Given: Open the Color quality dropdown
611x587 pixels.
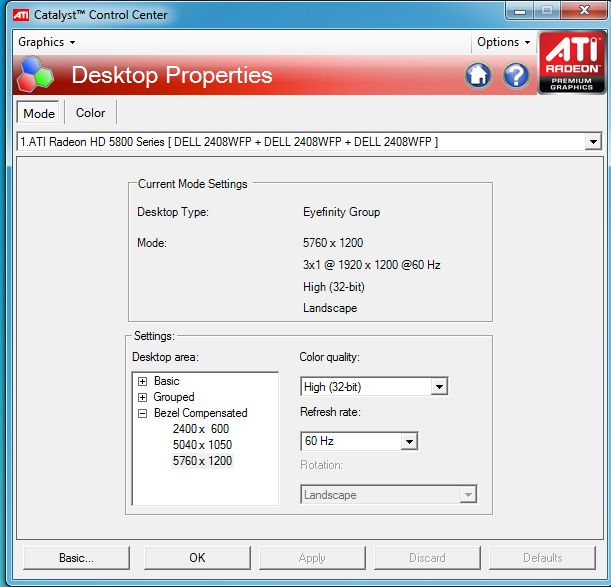Looking at the screenshot, I should (x=439, y=387).
